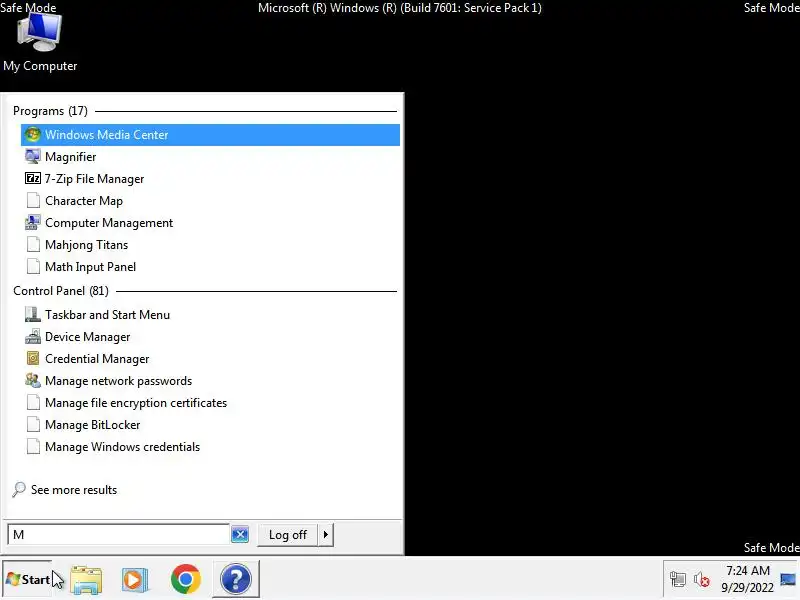Screen dimensions: 800x600
Task: Click the Credential Manager safe icon
Action: (33, 359)
